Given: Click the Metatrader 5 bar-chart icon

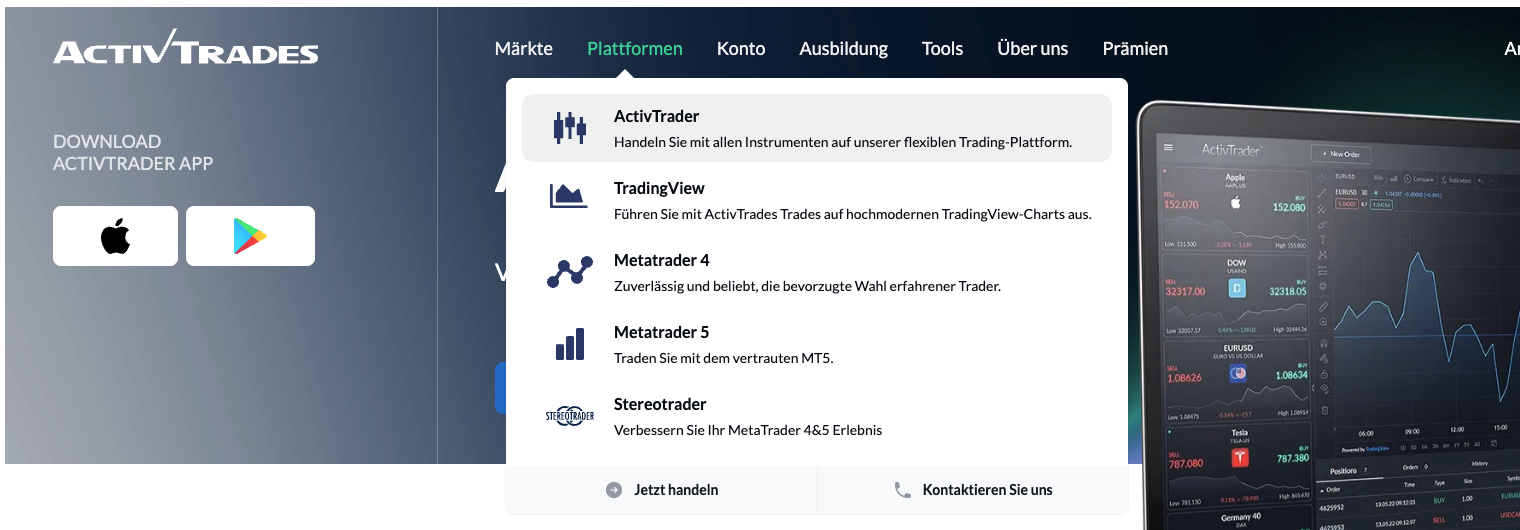Looking at the screenshot, I should [570, 343].
